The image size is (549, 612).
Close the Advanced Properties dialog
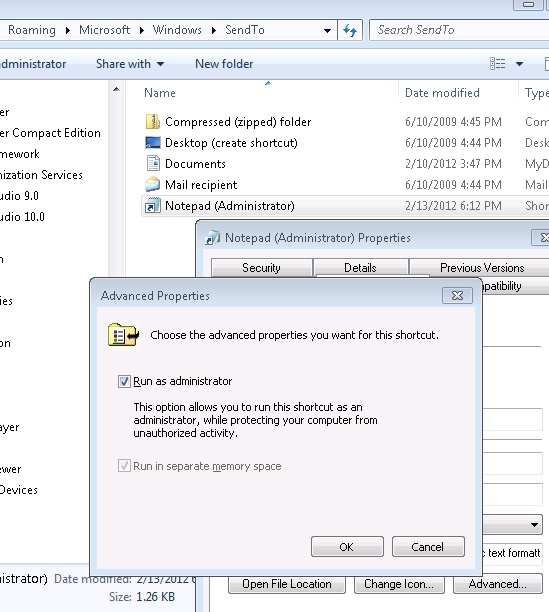pyautogui.click(x=457, y=295)
